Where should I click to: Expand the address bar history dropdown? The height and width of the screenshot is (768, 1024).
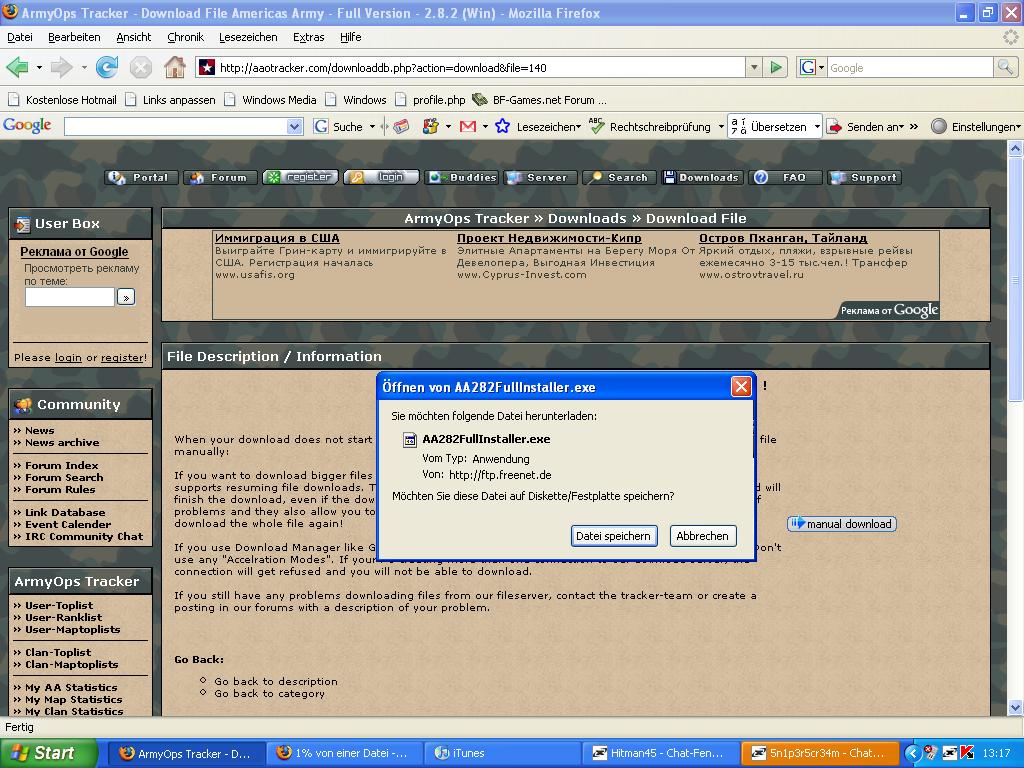pos(754,67)
